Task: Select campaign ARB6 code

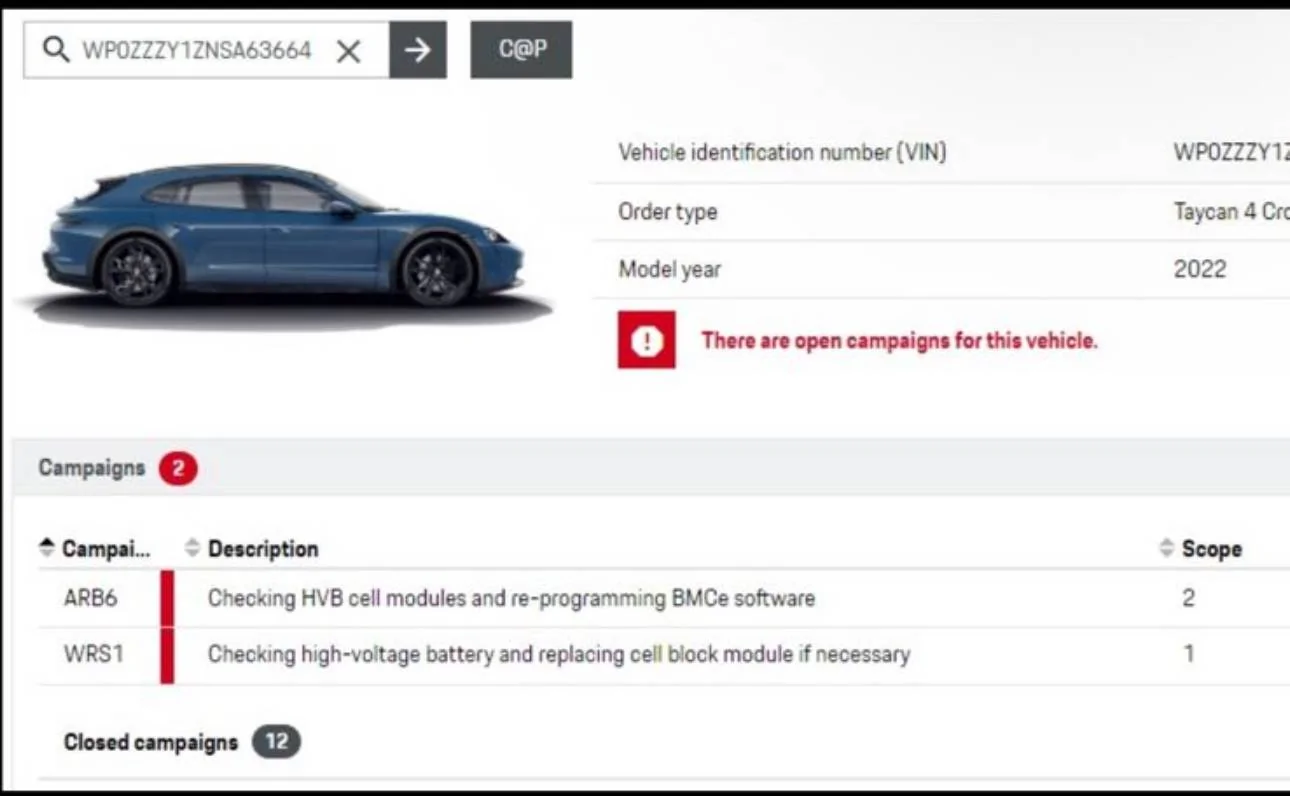Action: click(x=90, y=598)
